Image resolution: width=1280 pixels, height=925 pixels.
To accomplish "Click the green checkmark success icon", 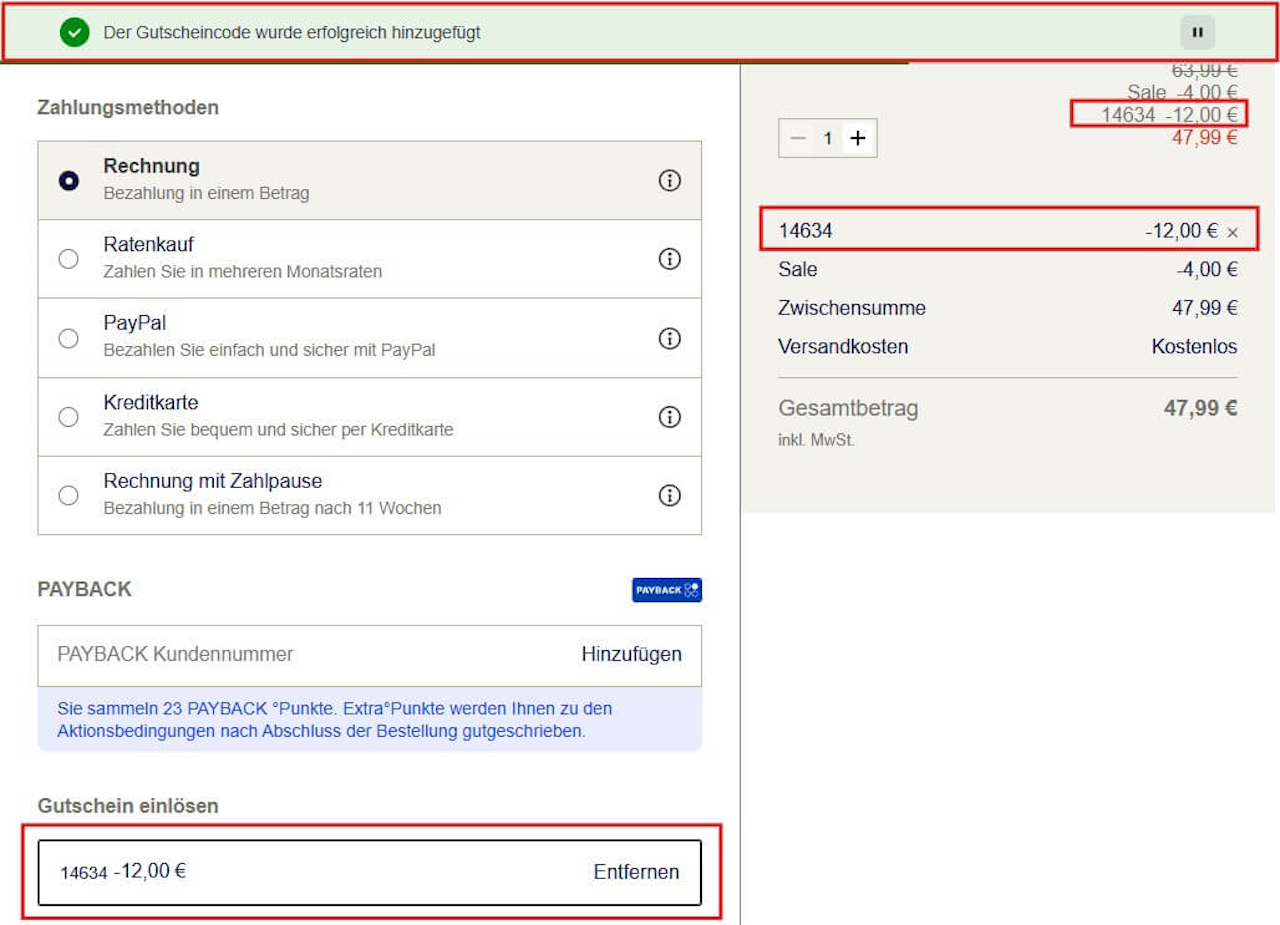I will (74, 32).
